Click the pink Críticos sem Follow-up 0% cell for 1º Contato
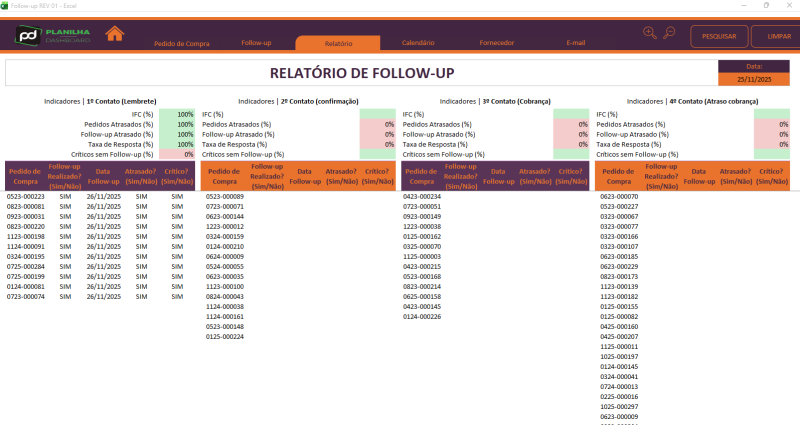This screenshot has width=800, height=425. [x=177, y=154]
